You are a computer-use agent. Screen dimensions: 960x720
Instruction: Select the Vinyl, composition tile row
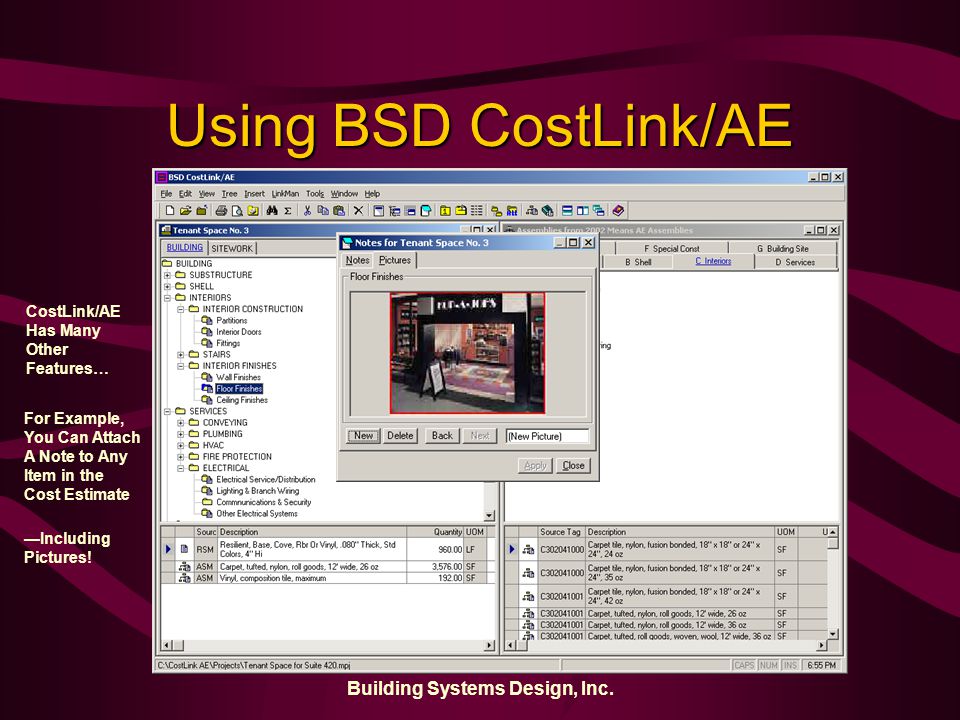pos(328,578)
